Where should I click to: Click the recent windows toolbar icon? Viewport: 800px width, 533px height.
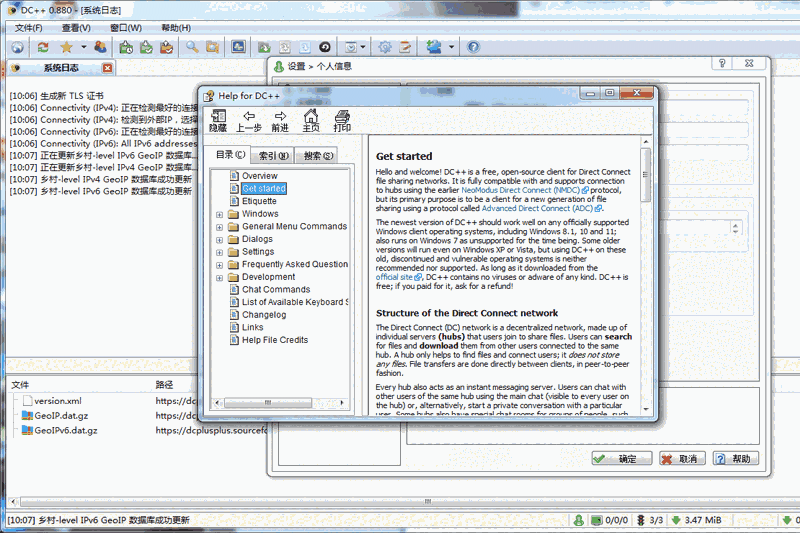click(352, 47)
